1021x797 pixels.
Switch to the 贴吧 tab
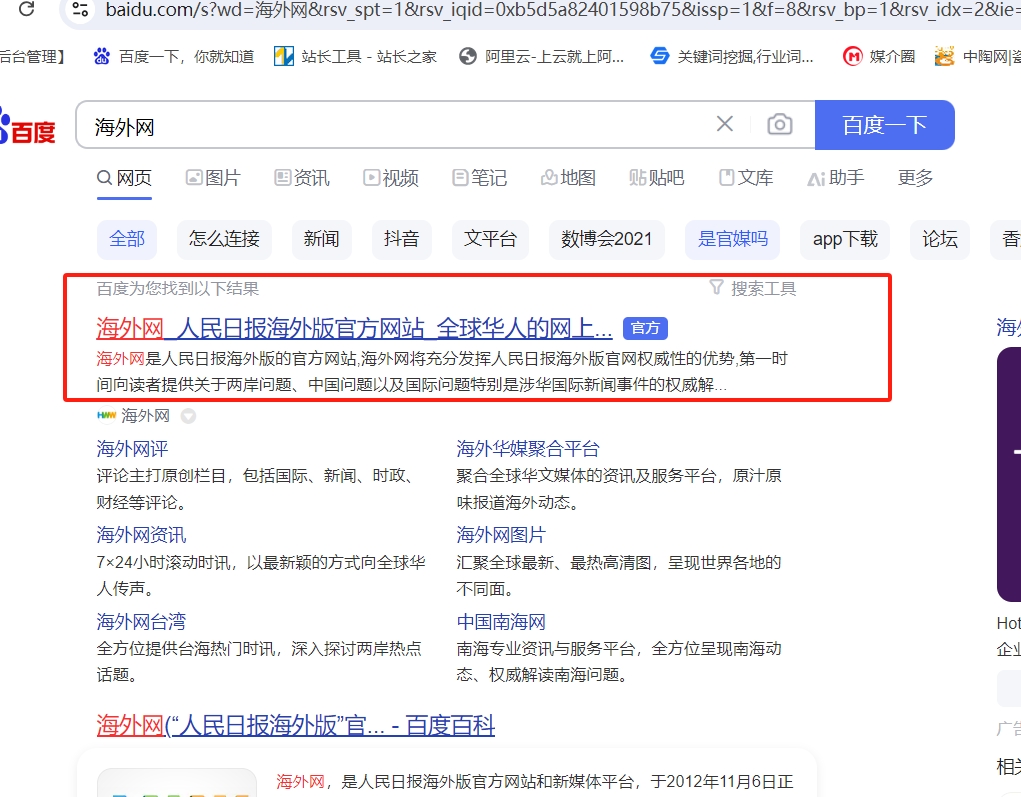point(656,178)
